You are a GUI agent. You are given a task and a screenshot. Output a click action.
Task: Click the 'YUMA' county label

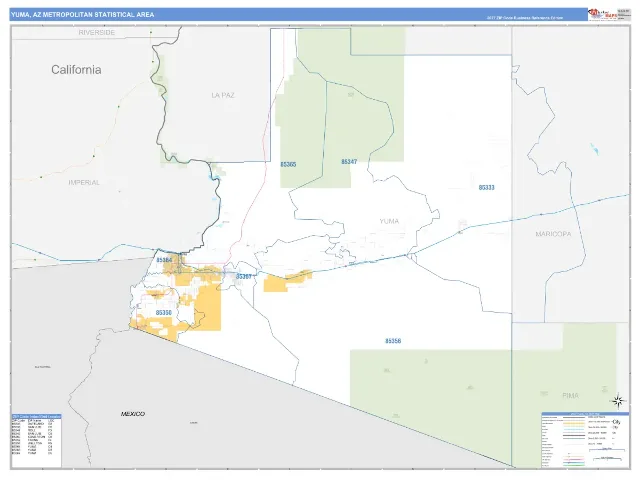pyautogui.click(x=389, y=221)
